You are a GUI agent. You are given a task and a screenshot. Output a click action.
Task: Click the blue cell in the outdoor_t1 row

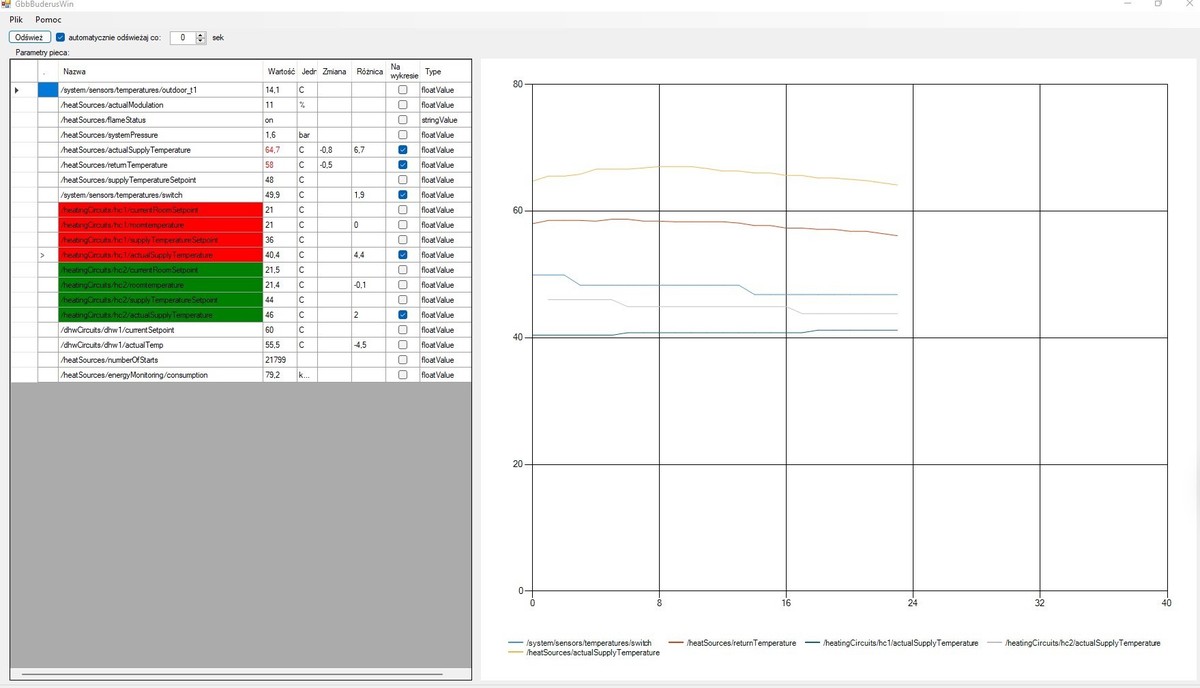48,90
